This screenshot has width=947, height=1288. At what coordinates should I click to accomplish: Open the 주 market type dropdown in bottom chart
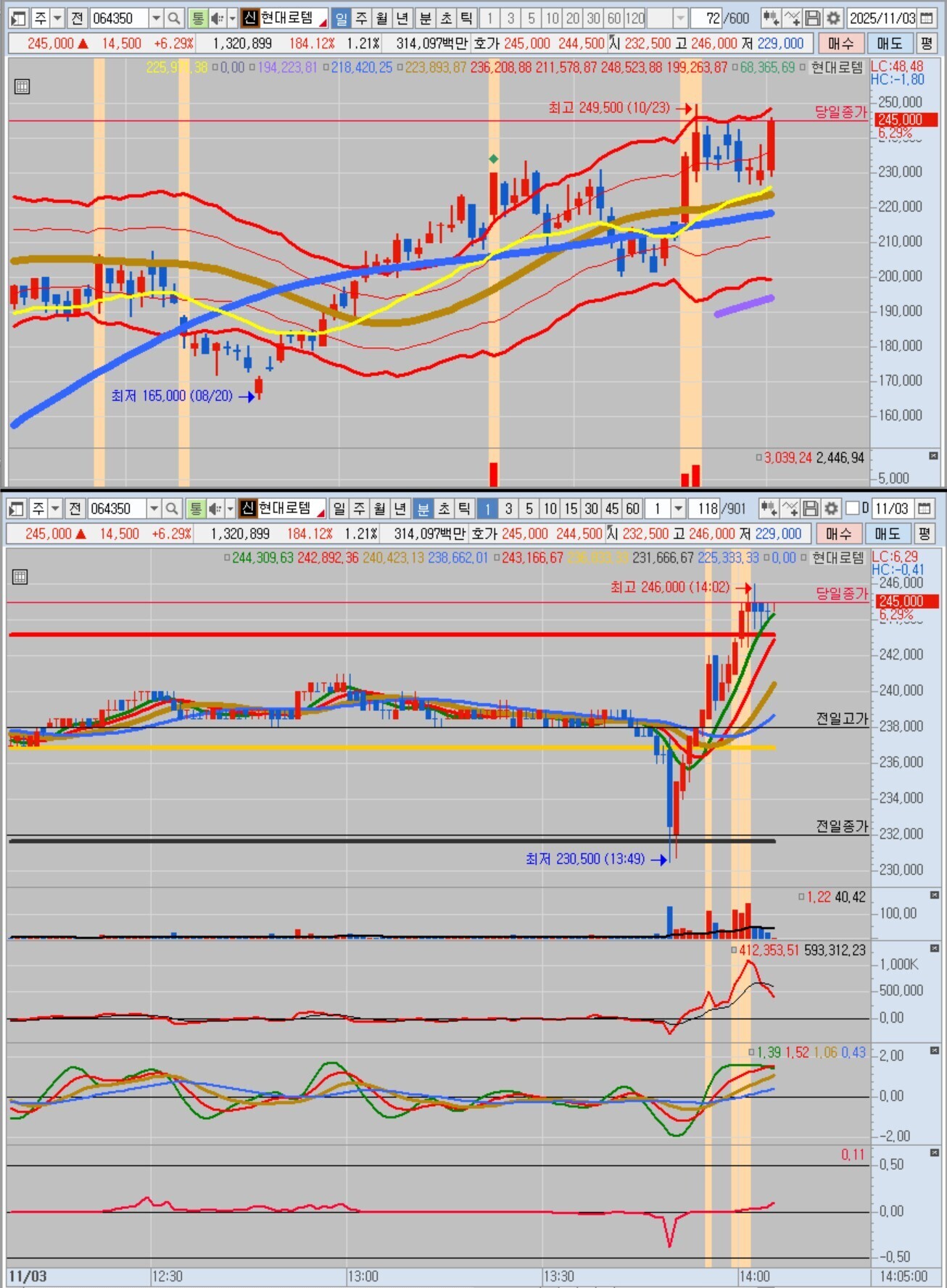point(55,509)
